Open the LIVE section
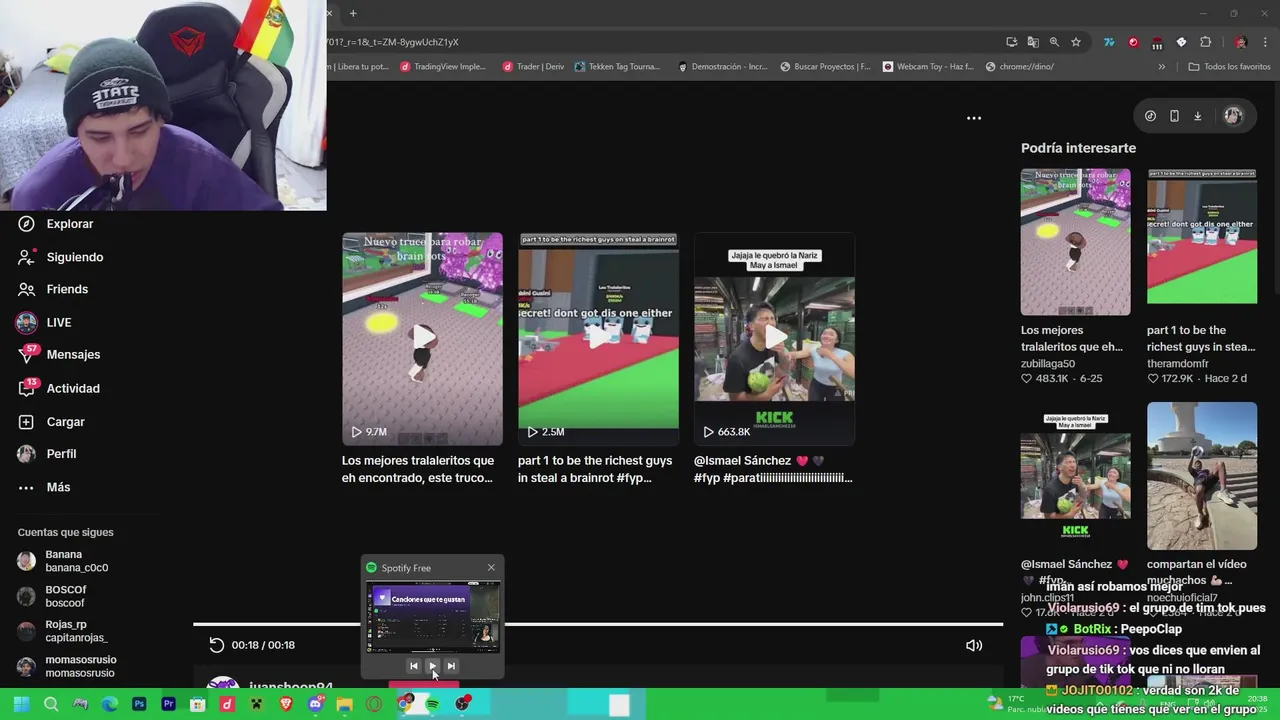 (44, 322)
